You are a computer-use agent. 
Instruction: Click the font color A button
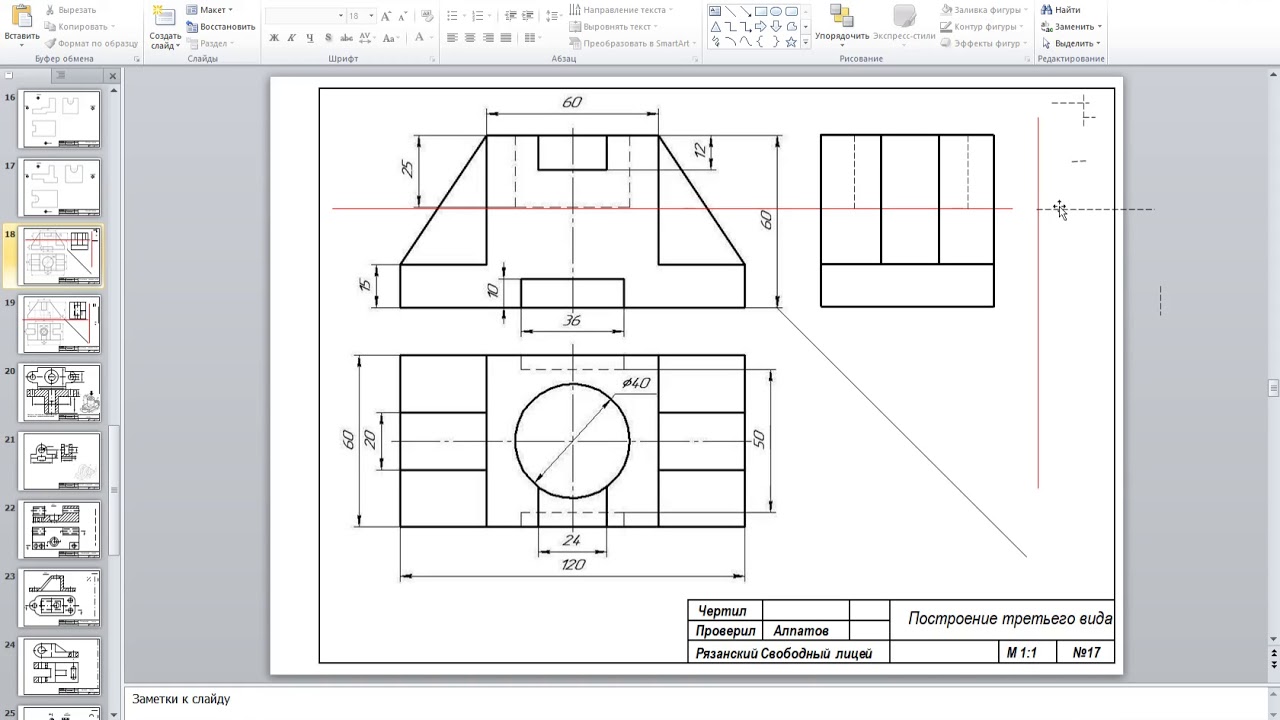421,38
